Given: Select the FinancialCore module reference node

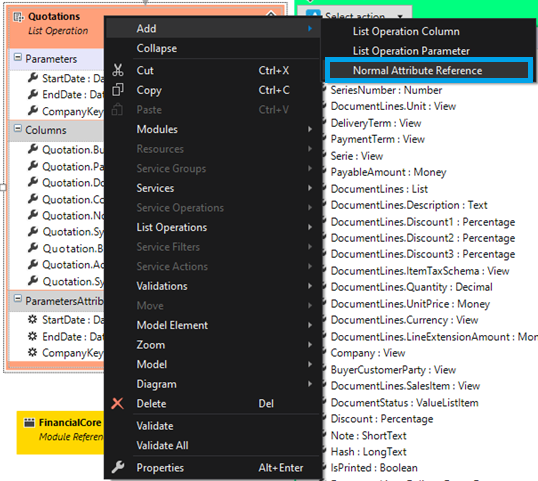Looking at the screenshot, I should pyautogui.click(x=60, y=432).
